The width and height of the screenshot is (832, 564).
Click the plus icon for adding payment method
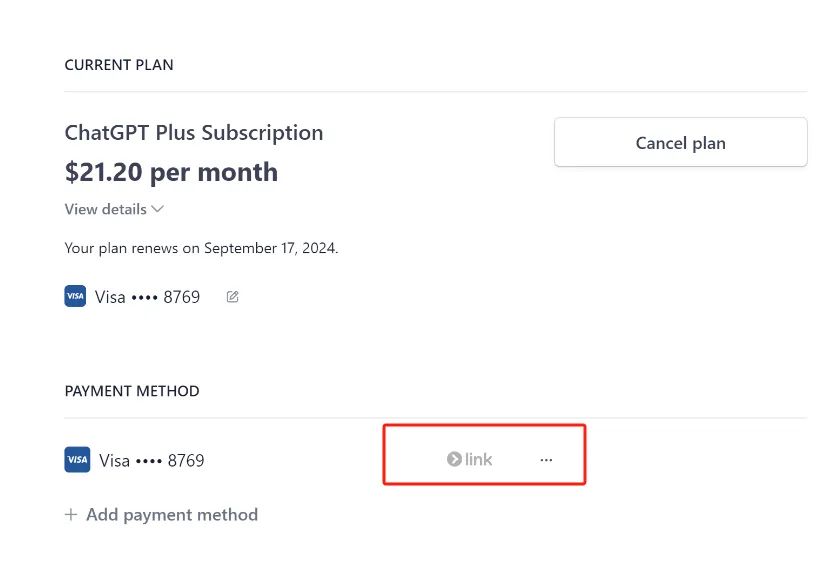tap(71, 515)
